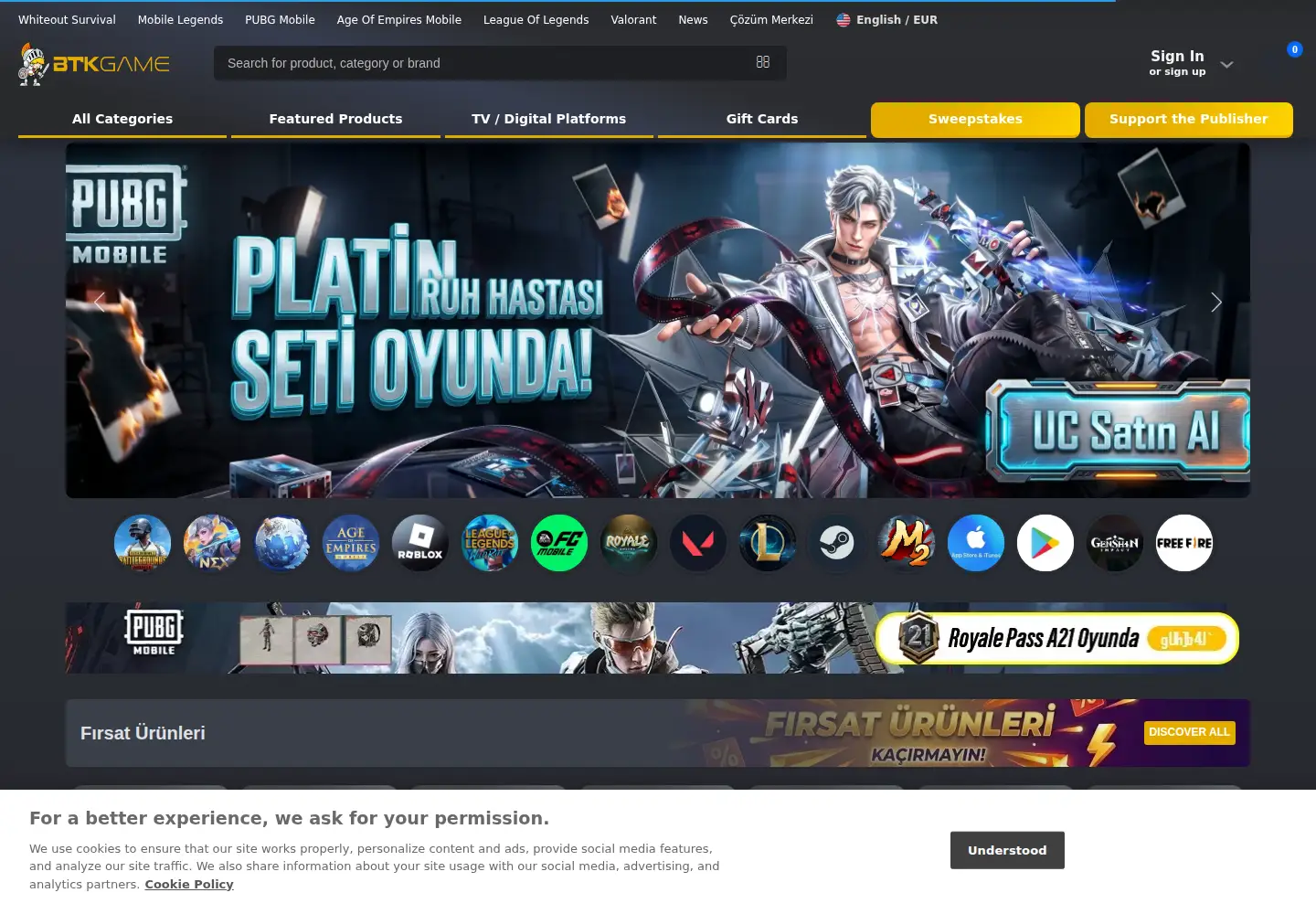Open the gold L League of Legends icon
Viewport: 1316px width, 914px height.
click(768, 543)
